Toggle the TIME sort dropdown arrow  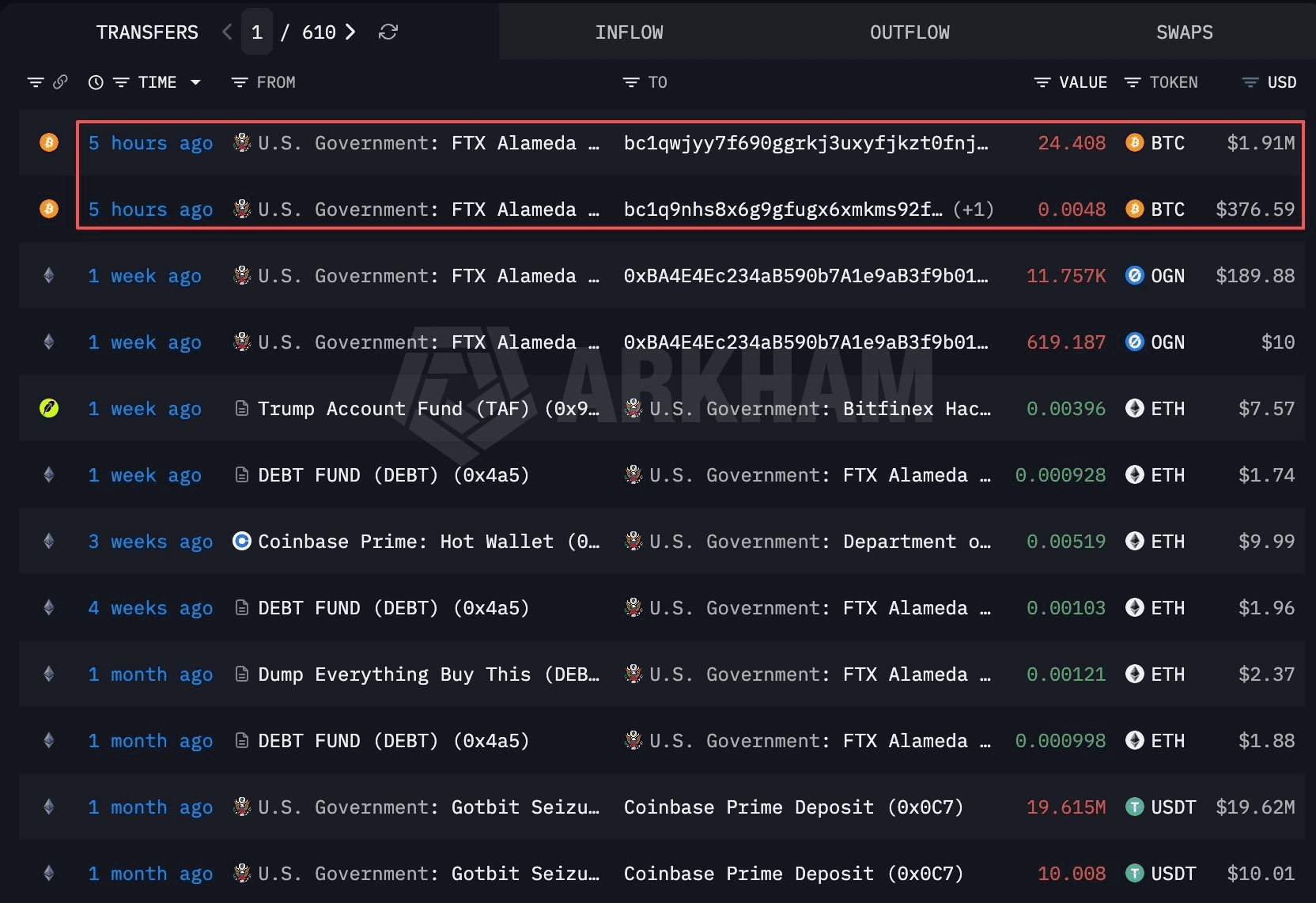tap(195, 82)
